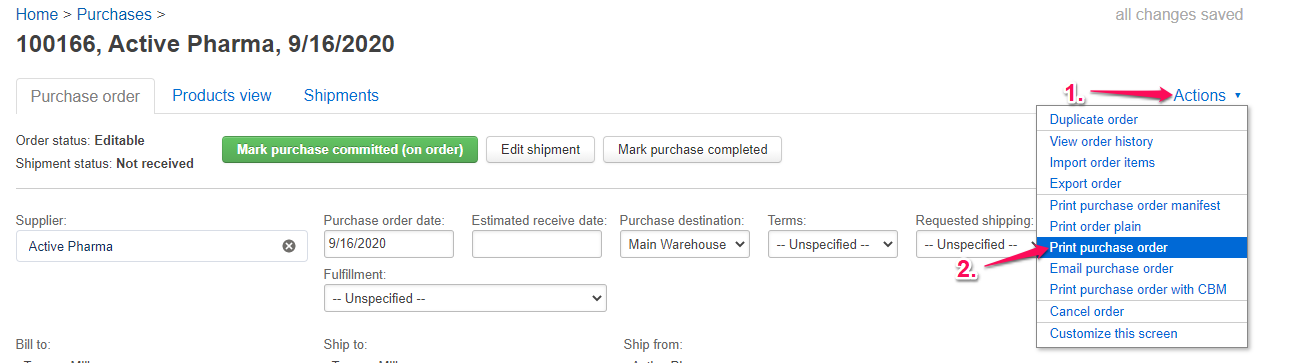This screenshot has width=1294, height=363.
Task: Click the Edit shipment button
Action: pyautogui.click(x=540, y=150)
